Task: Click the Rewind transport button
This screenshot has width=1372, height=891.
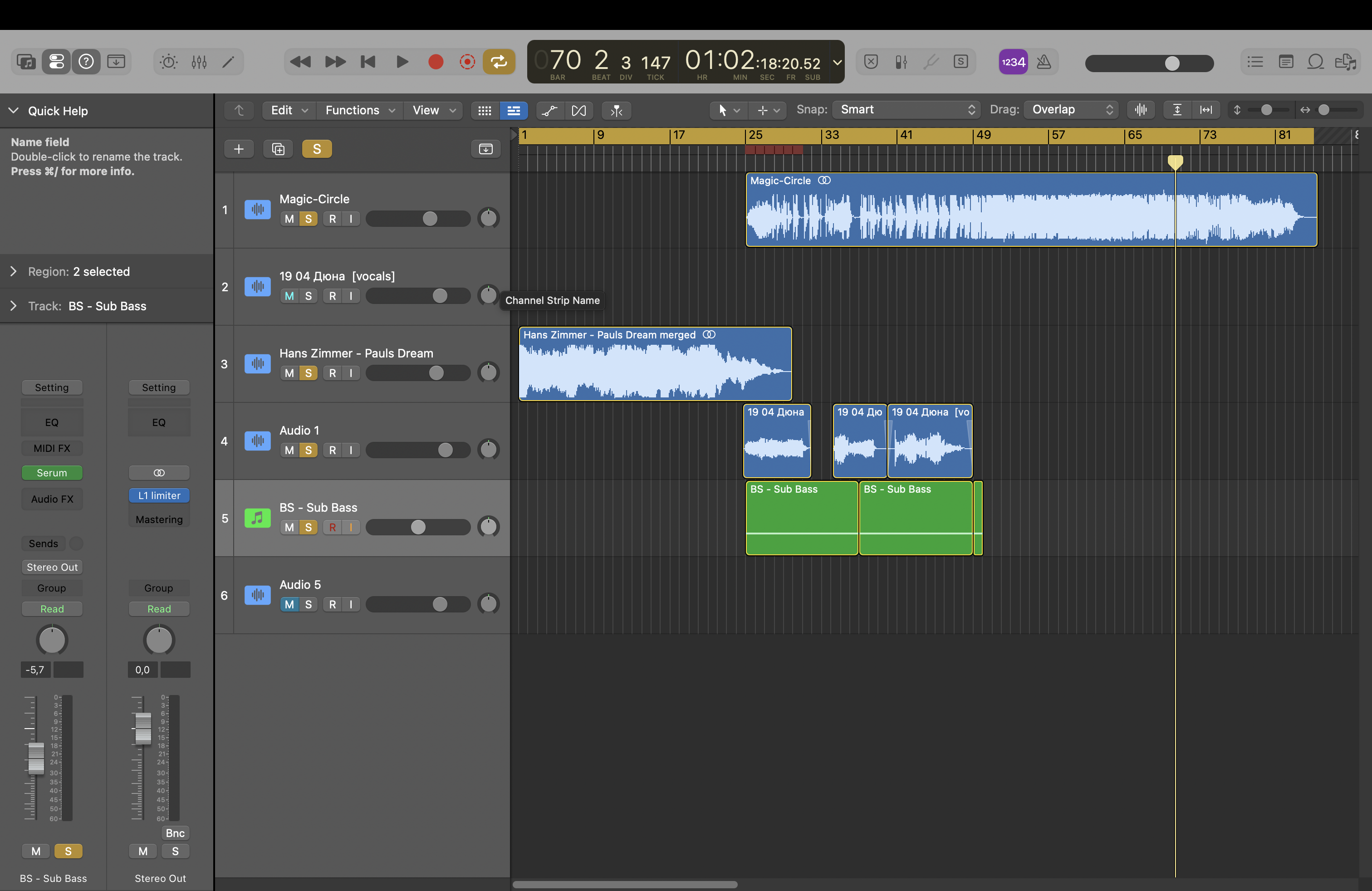Action: pos(300,62)
